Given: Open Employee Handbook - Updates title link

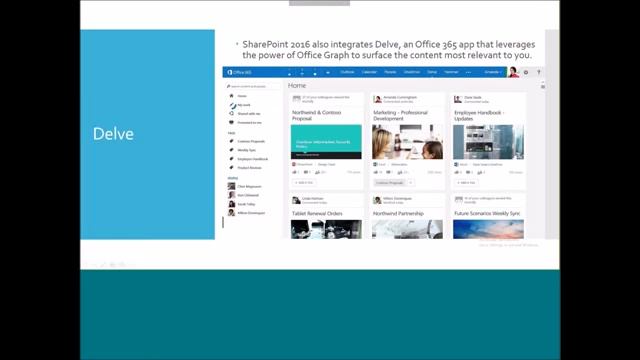Looking at the screenshot, I should click(480, 116).
